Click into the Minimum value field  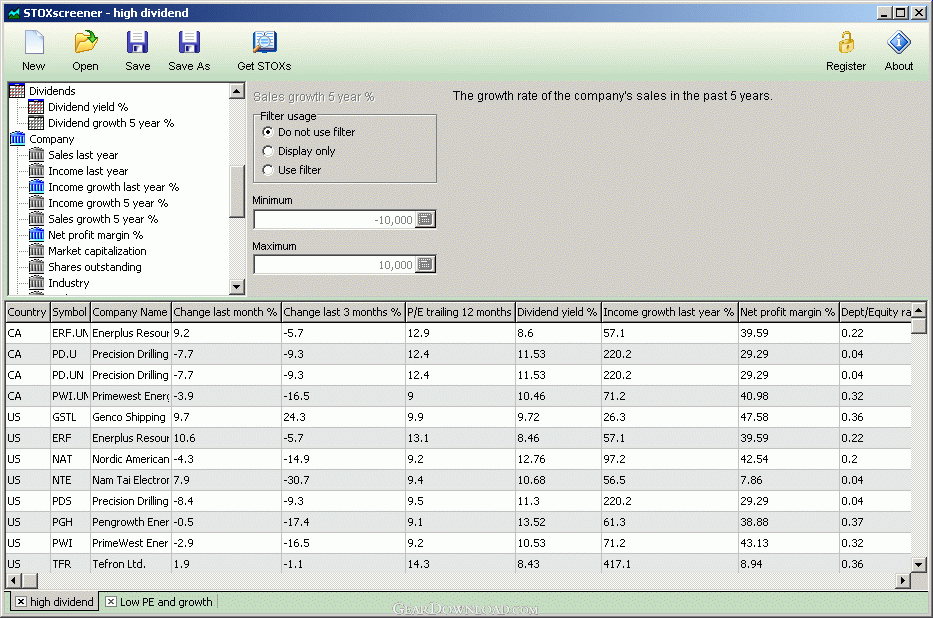[x=335, y=219]
